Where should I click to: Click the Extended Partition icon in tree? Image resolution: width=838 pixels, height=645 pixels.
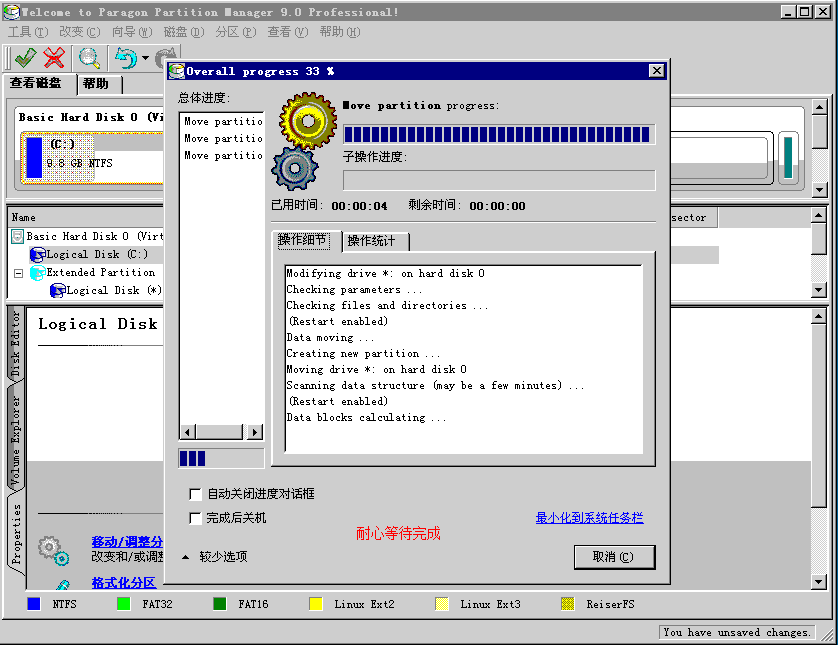coord(37,273)
